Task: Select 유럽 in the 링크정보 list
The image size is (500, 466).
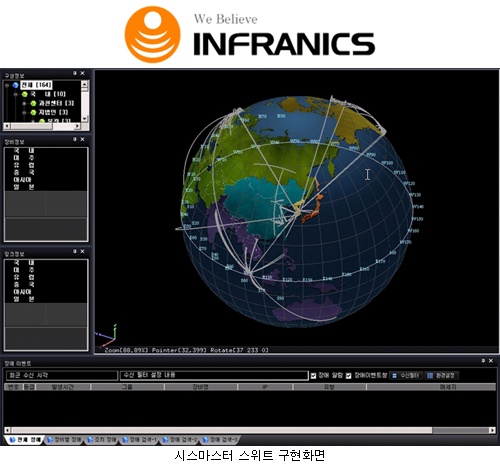Action: point(24,277)
